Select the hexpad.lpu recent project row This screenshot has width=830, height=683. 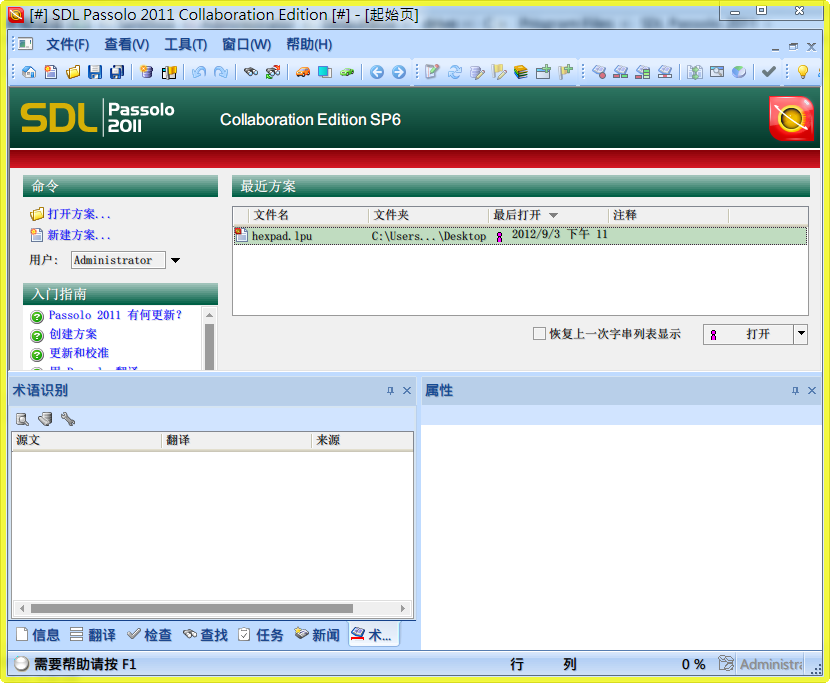point(520,236)
